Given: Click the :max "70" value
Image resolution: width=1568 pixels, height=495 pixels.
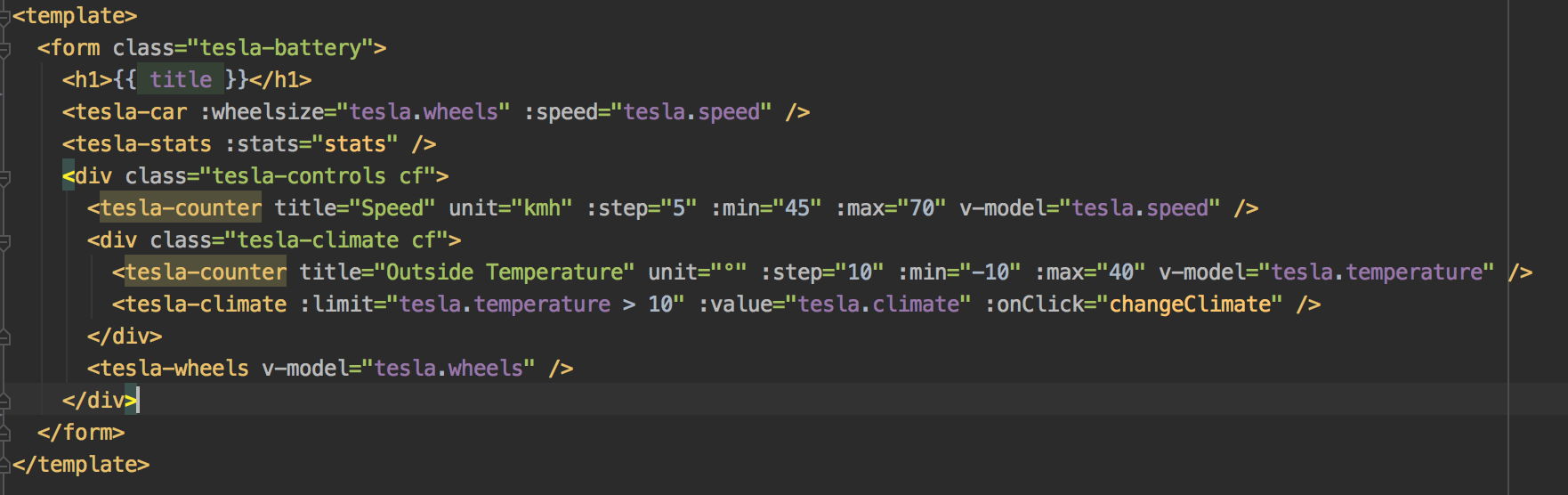Looking at the screenshot, I should pos(922,208).
